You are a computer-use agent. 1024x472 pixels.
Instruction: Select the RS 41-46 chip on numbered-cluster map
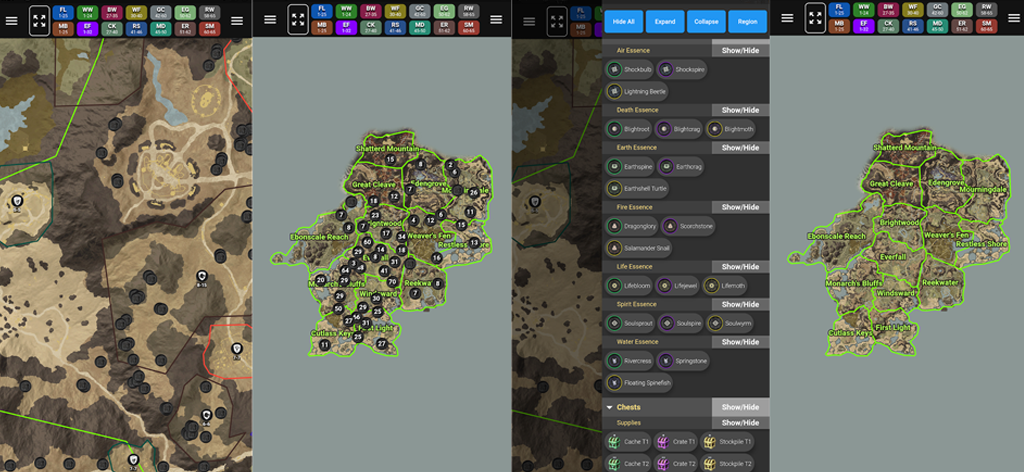click(394, 27)
